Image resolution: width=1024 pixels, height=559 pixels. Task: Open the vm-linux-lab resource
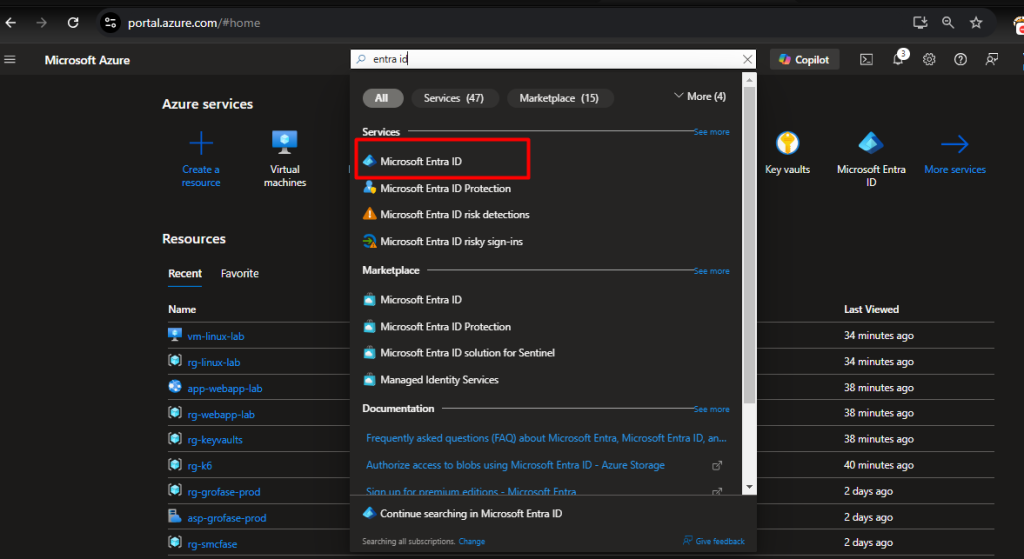click(x=216, y=336)
